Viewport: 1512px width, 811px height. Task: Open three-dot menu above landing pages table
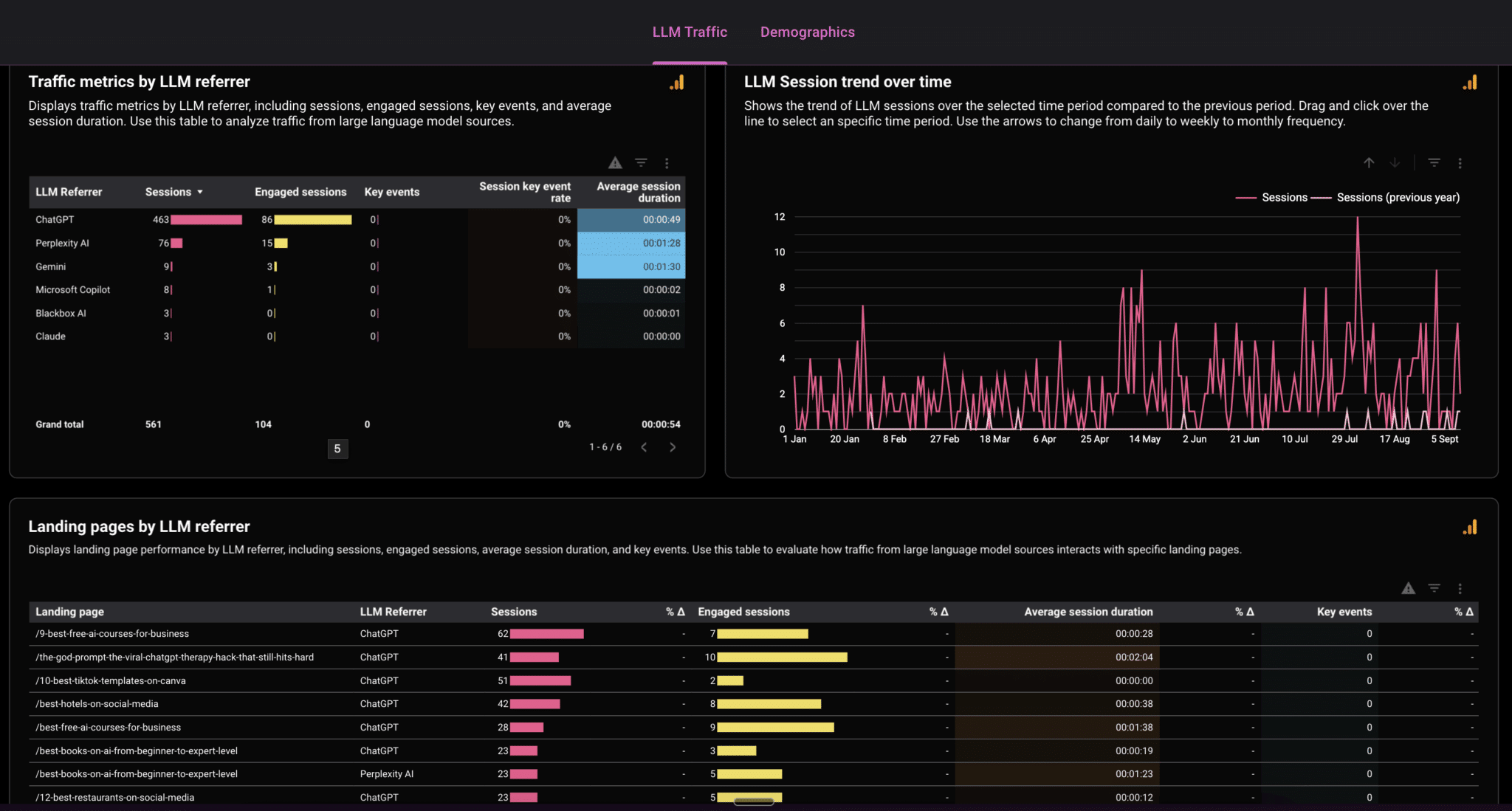1460,588
